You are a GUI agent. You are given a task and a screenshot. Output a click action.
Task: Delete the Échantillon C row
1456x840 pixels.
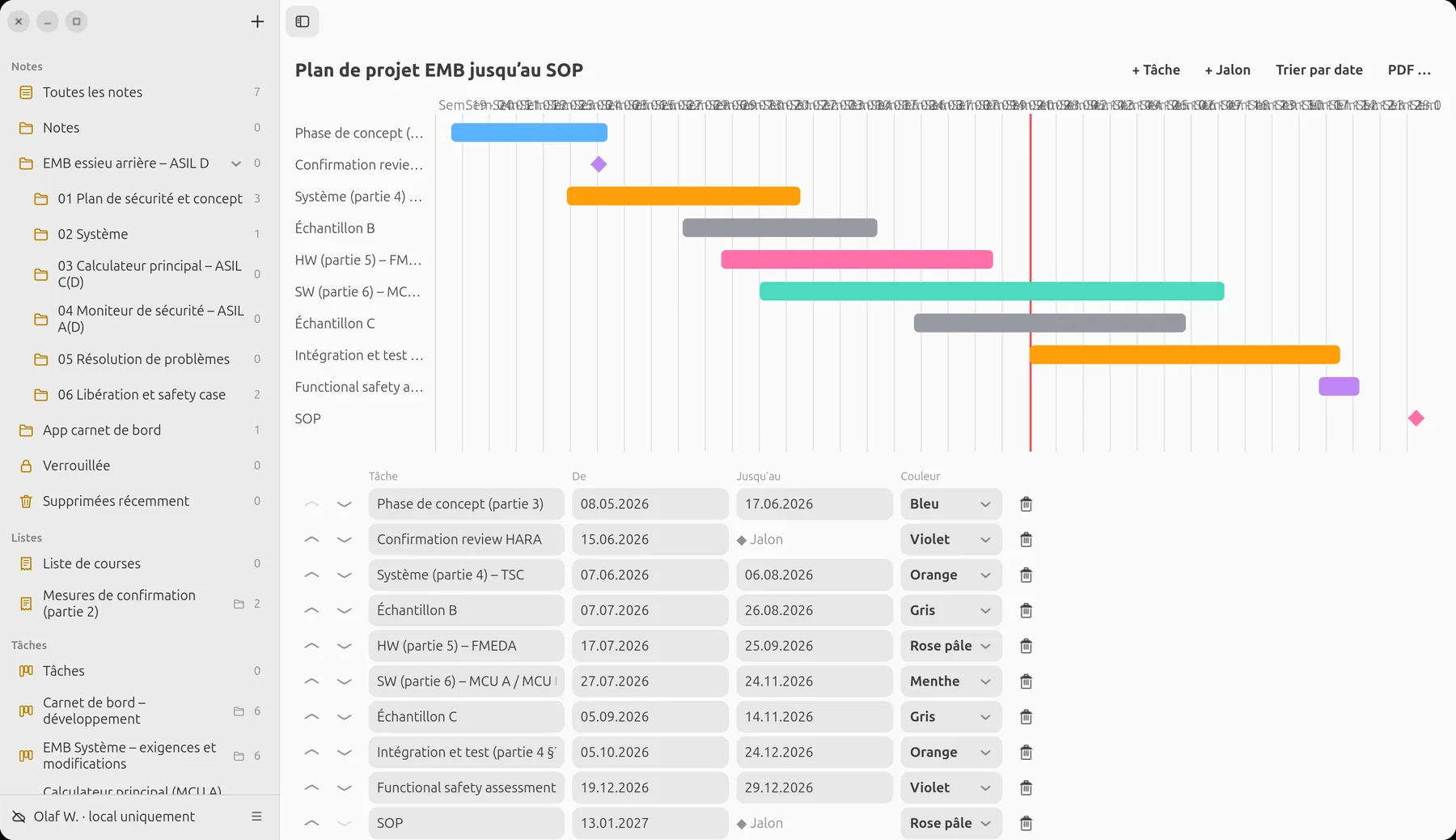pos(1026,717)
